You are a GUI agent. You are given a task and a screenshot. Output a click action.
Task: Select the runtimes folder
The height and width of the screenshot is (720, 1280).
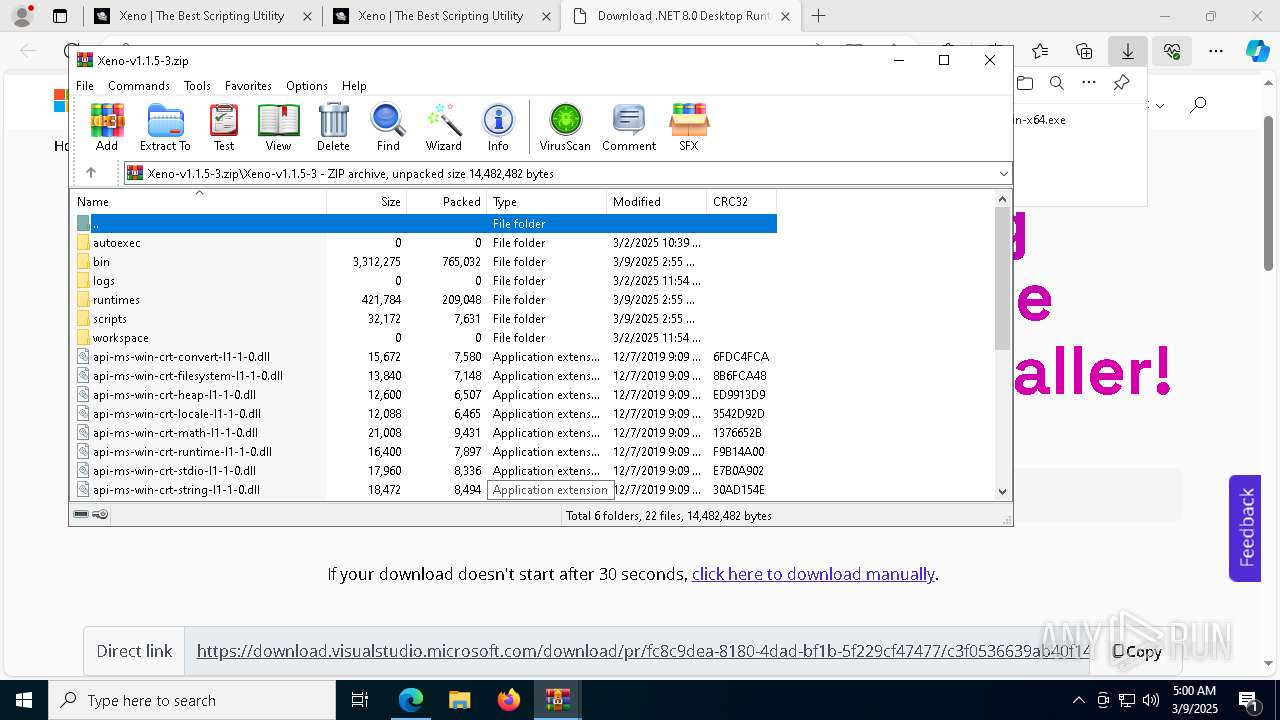click(x=426, y=300)
